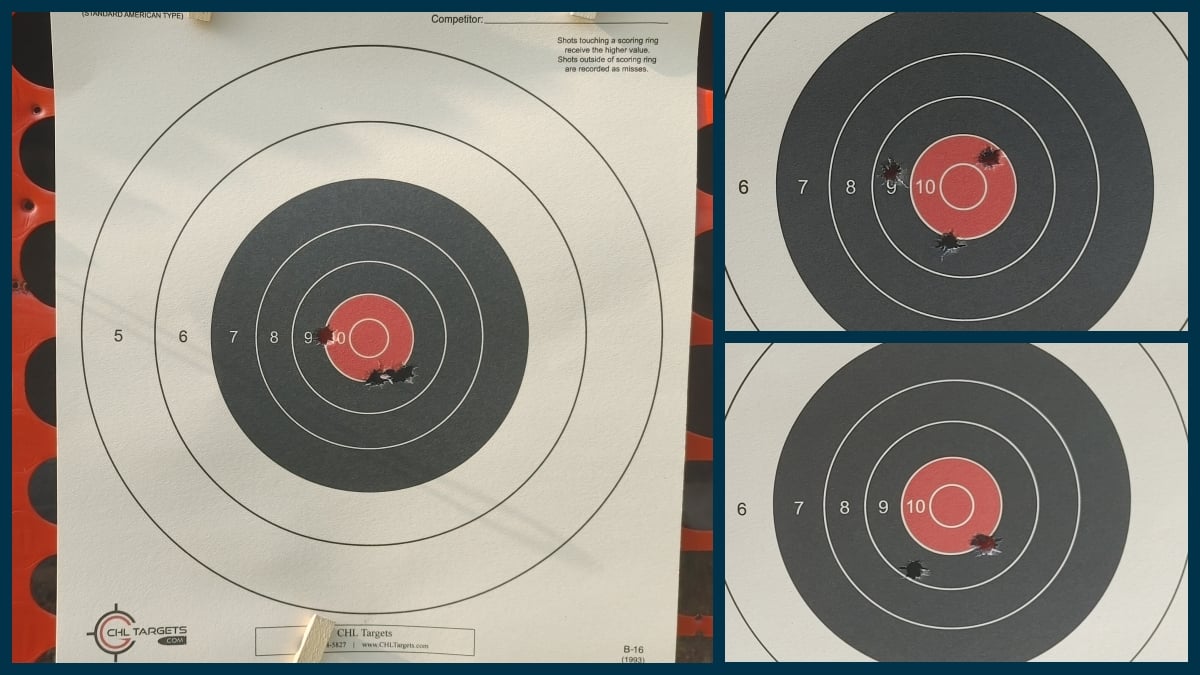Open the bottom-right close-up target photo
This screenshot has height=675, width=1200.
pos(956,502)
